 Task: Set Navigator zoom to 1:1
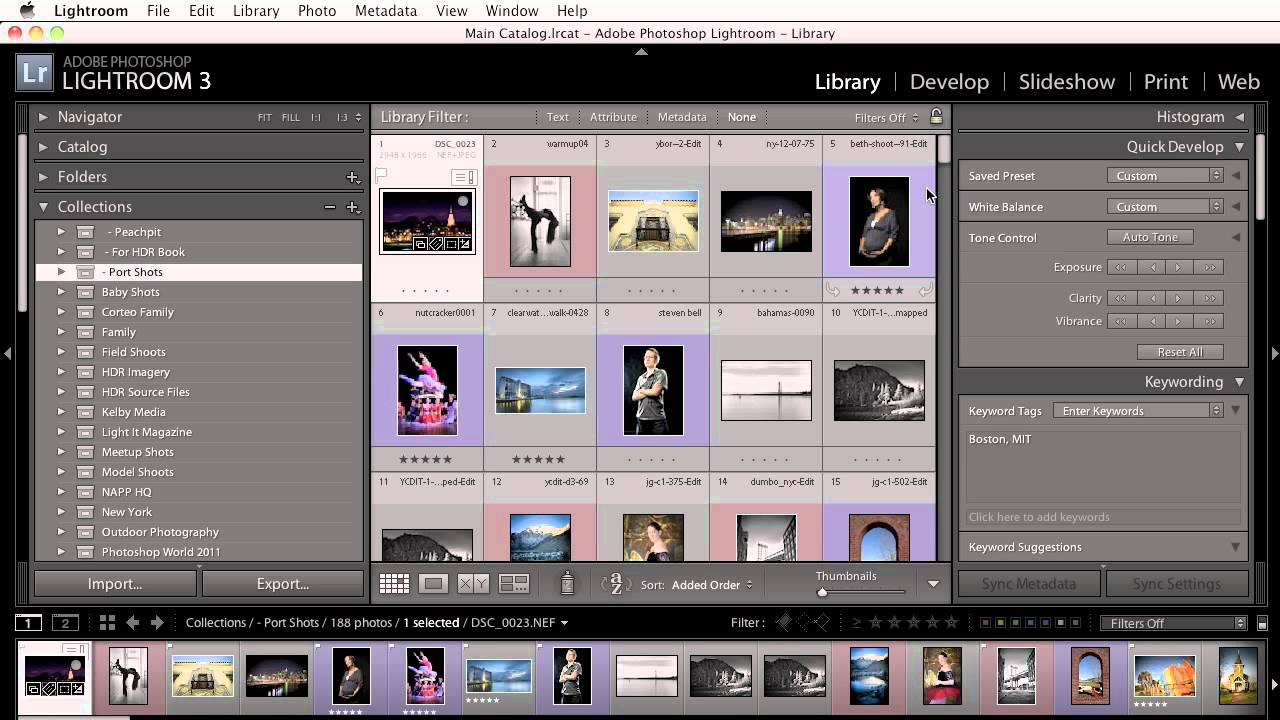[x=315, y=118]
